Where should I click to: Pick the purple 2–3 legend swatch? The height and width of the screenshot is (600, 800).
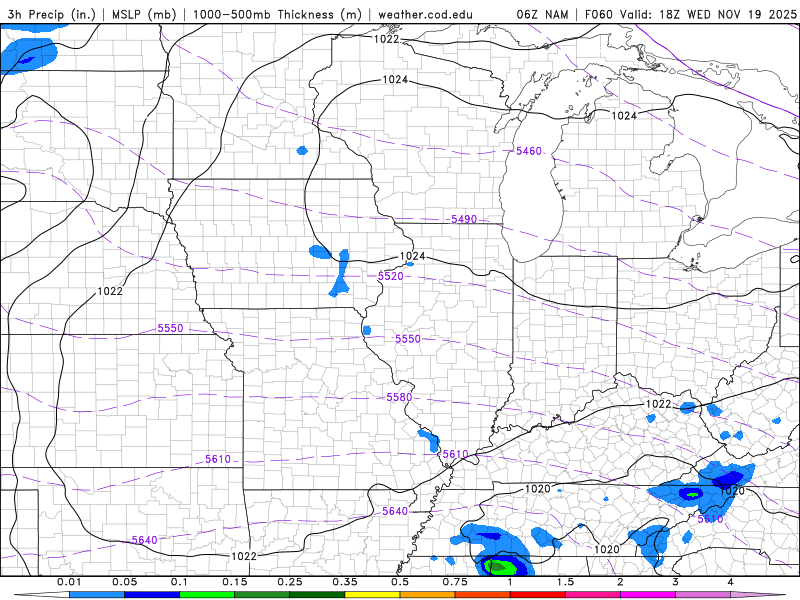(648, 595)
